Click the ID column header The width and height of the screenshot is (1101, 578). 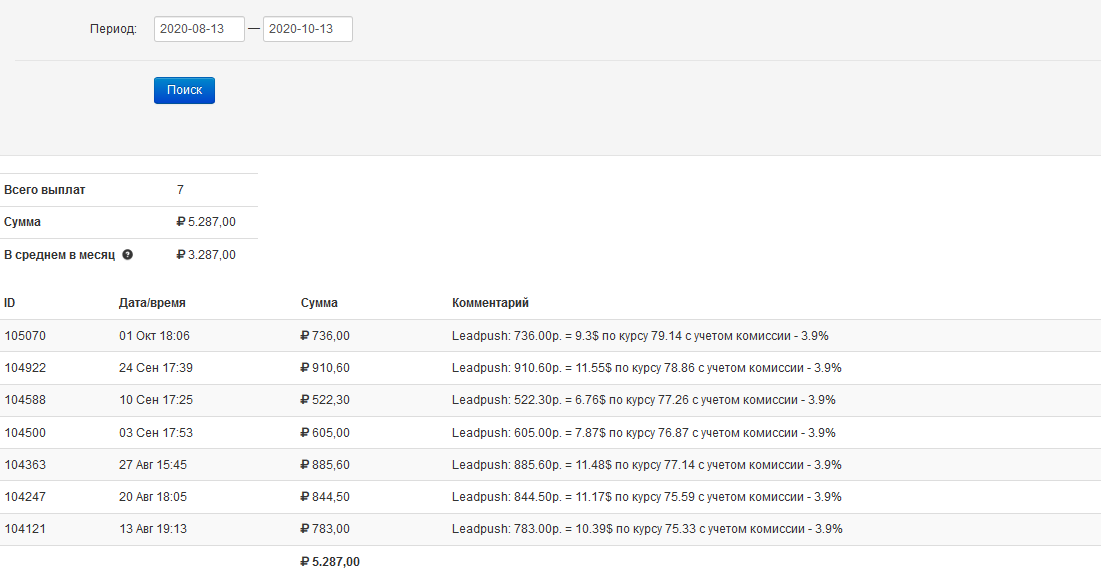[11, 303]
